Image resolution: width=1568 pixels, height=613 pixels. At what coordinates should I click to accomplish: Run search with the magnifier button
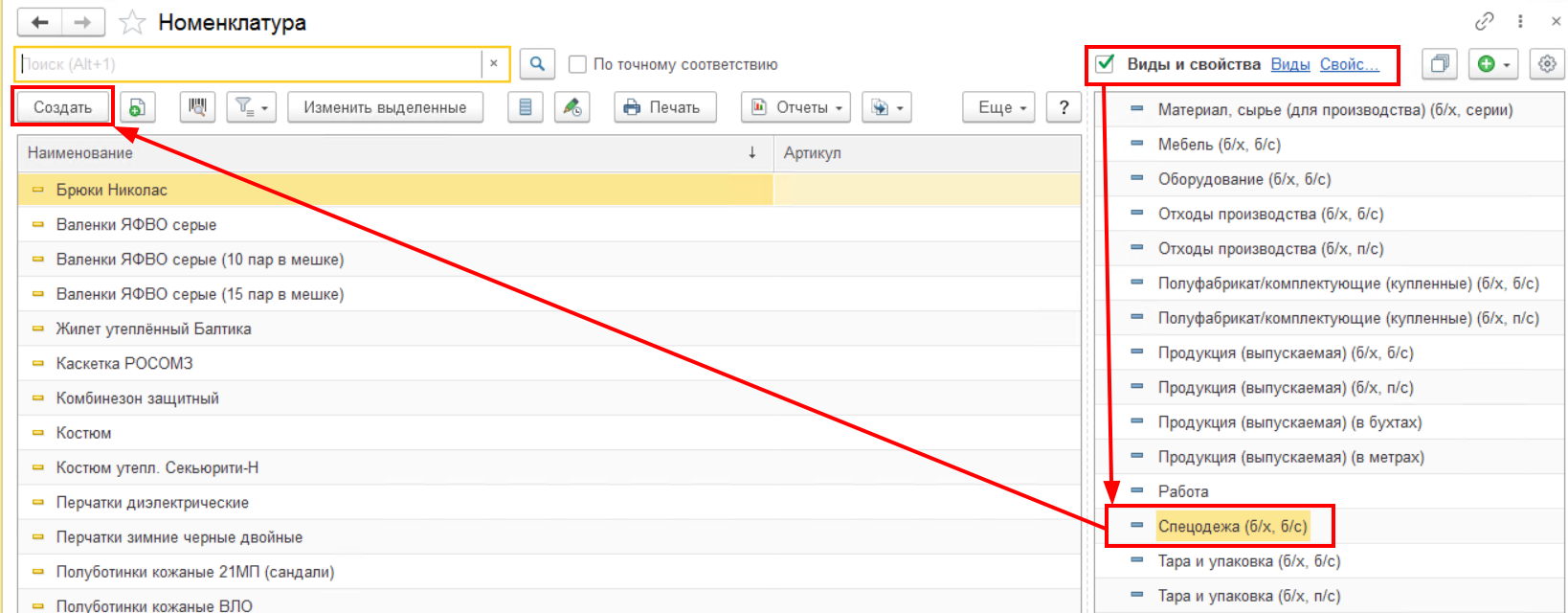(537, 64)
